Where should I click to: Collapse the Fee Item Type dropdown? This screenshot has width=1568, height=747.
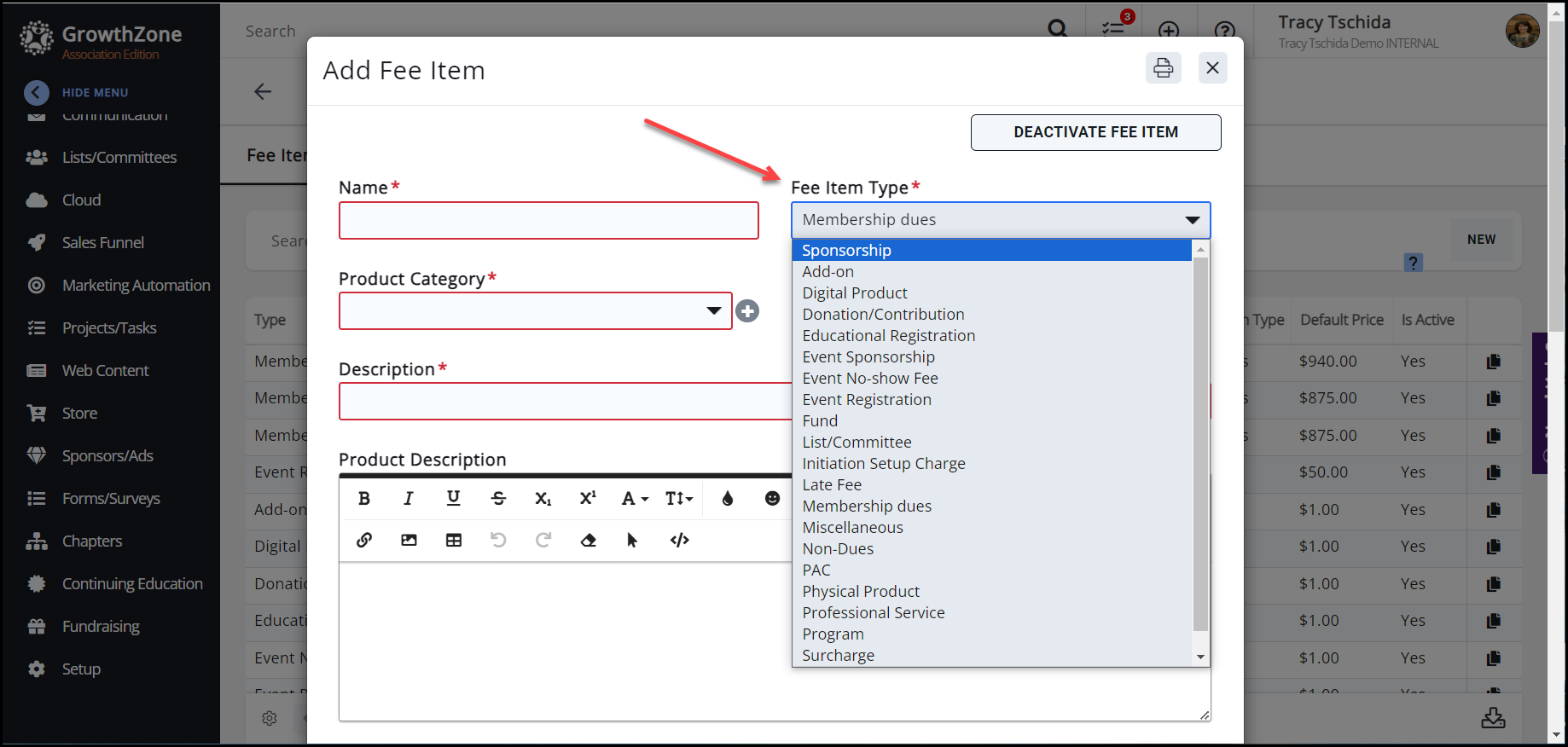pos(1192,220)
